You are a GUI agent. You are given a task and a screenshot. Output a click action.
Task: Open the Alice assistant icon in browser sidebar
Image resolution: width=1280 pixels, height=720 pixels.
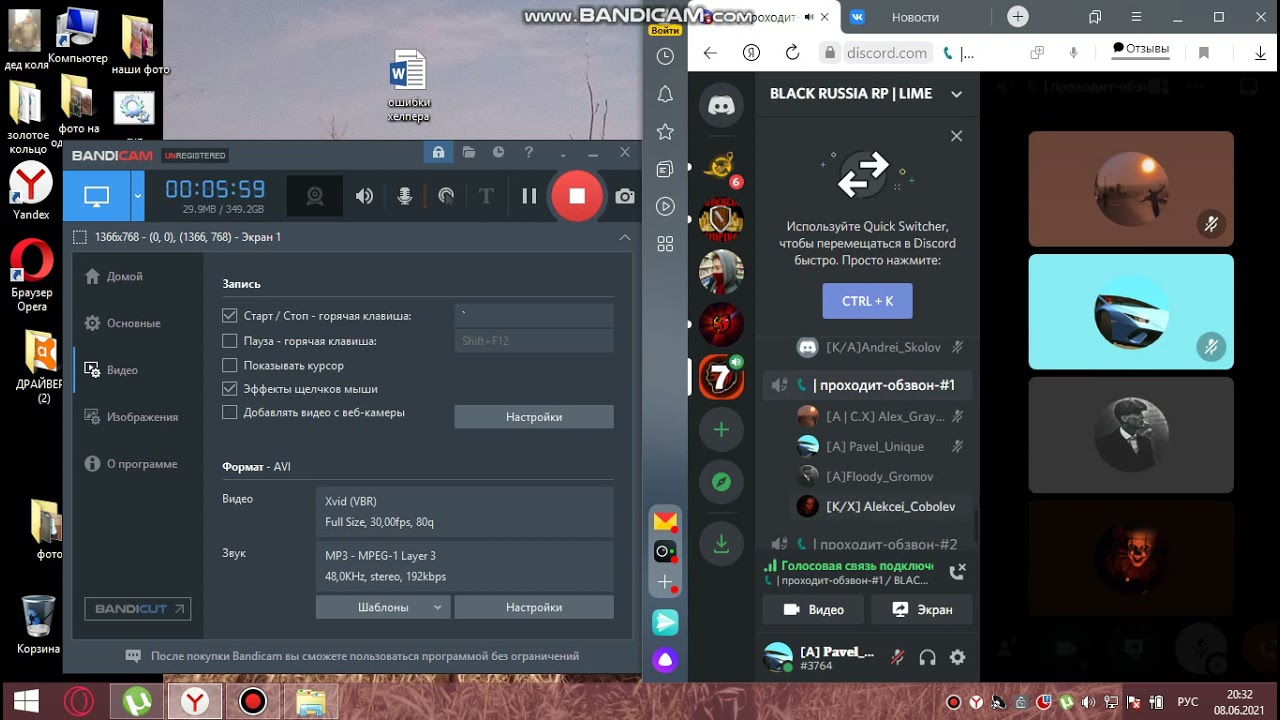tap(665, 660)
